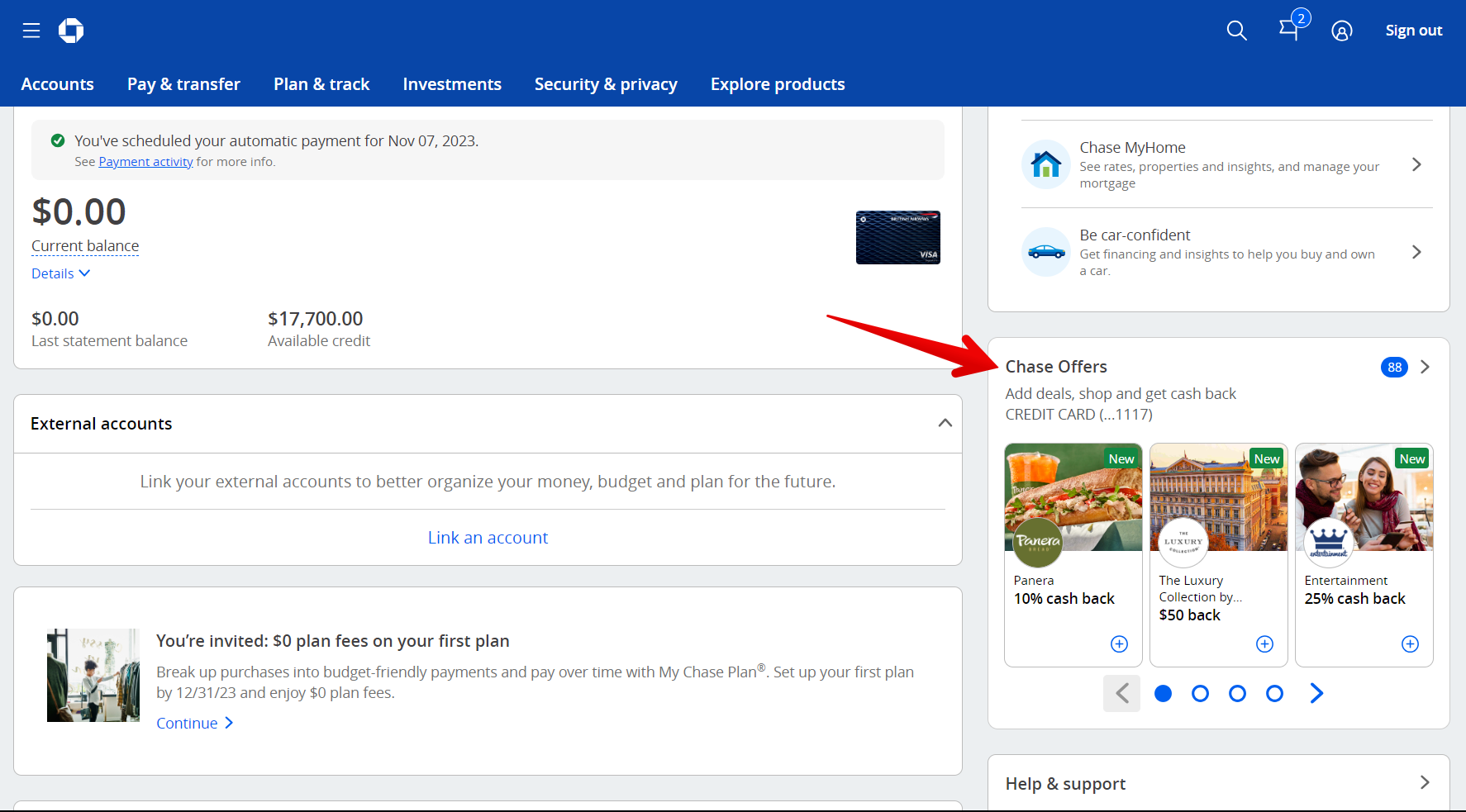This screenshot has height=812, width=1466.
Task: Go to previous offers carousel page
Action: click(1121, 693)
